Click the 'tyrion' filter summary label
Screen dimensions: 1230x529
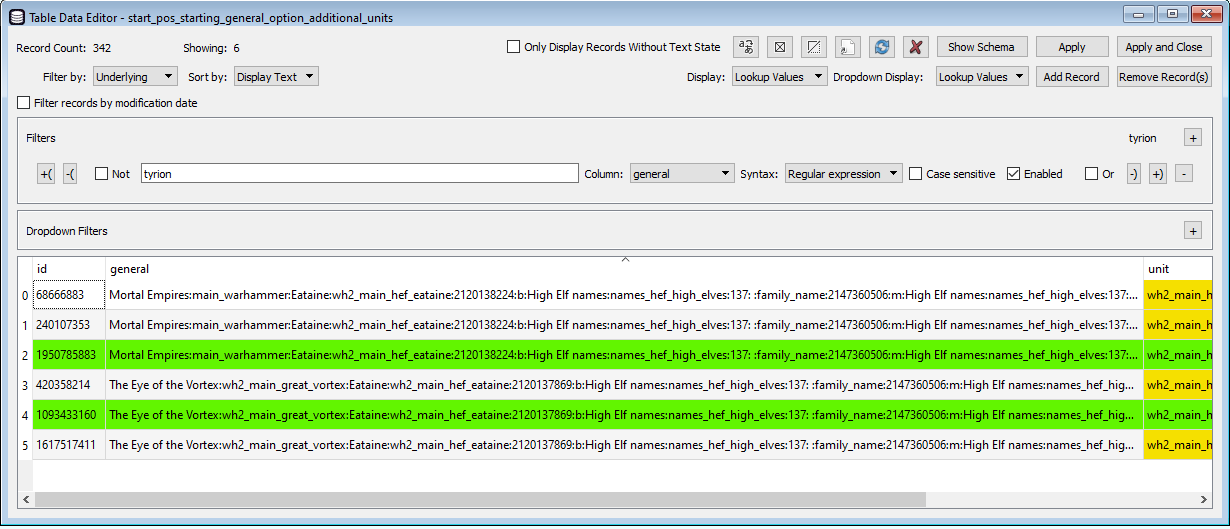point(1142,138)
